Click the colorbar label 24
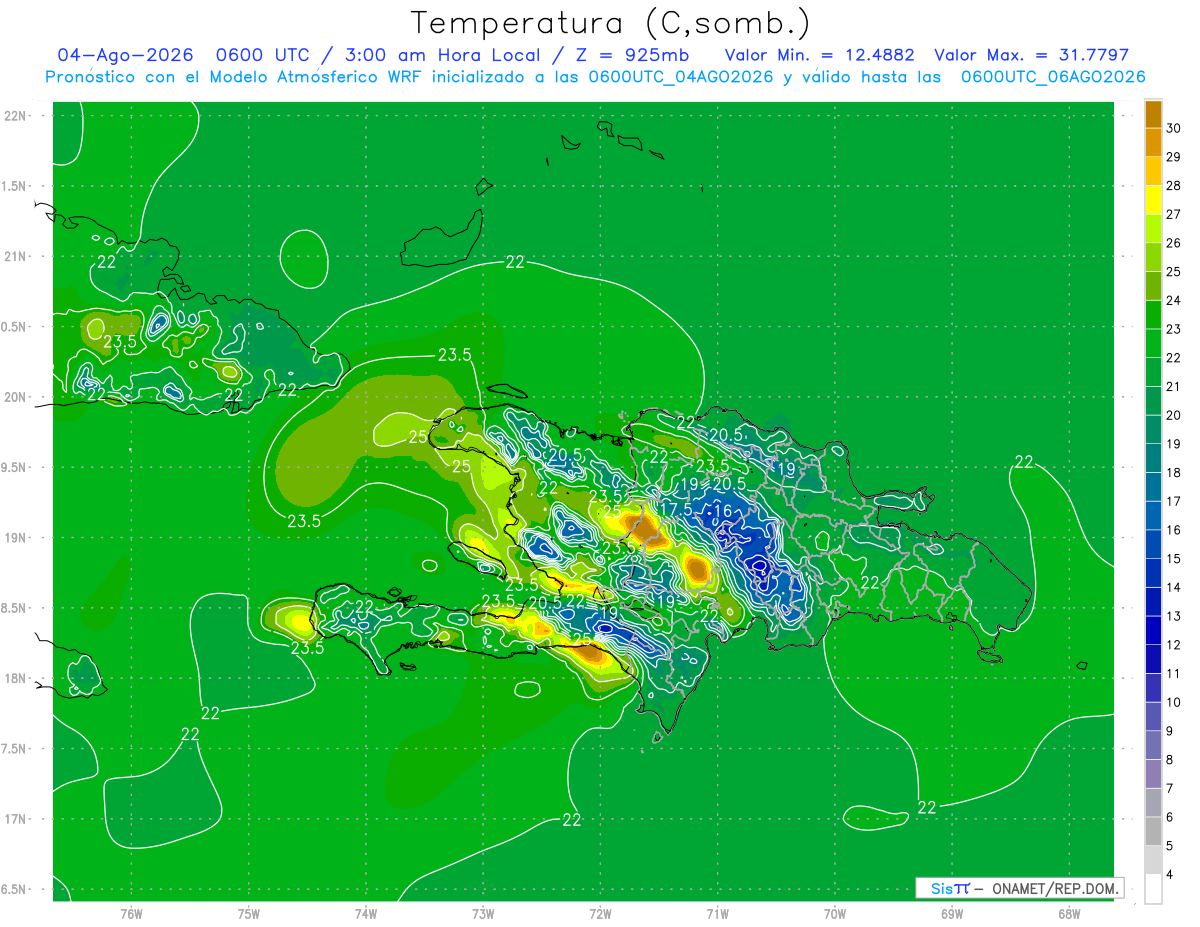The height and width of the screenshot is (927, 1200). (x=1173, y=300)
